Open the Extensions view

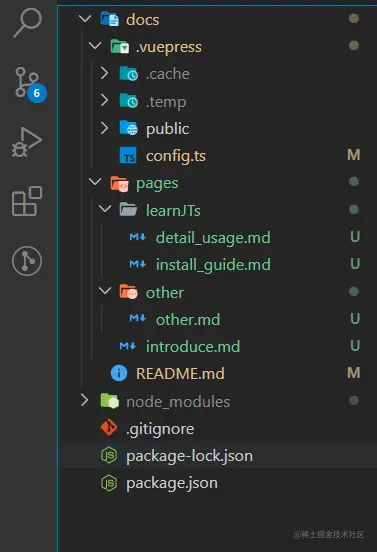[x=27, y=201]
